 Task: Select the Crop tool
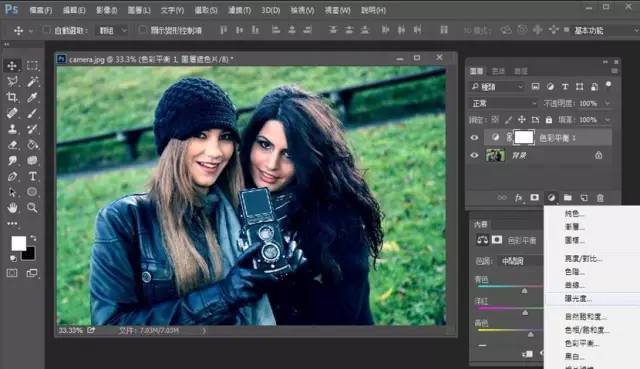pyautogui.click(x=12, y=97)
